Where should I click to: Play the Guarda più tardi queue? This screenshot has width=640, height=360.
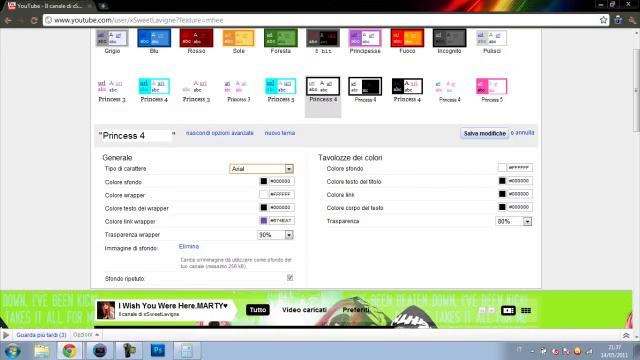(x=6, y=335)
